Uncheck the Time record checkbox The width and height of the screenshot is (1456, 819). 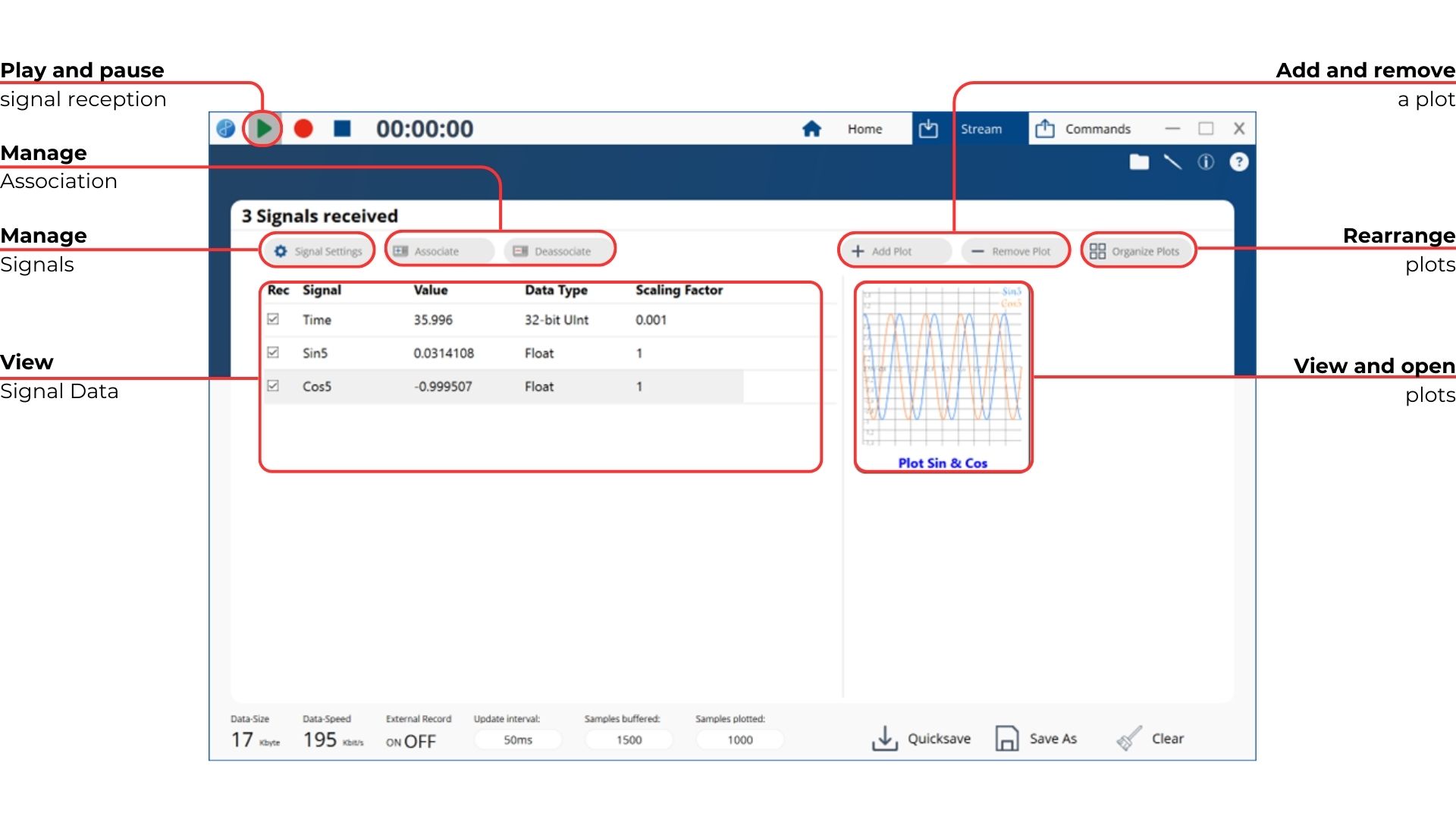click(273, 319)
